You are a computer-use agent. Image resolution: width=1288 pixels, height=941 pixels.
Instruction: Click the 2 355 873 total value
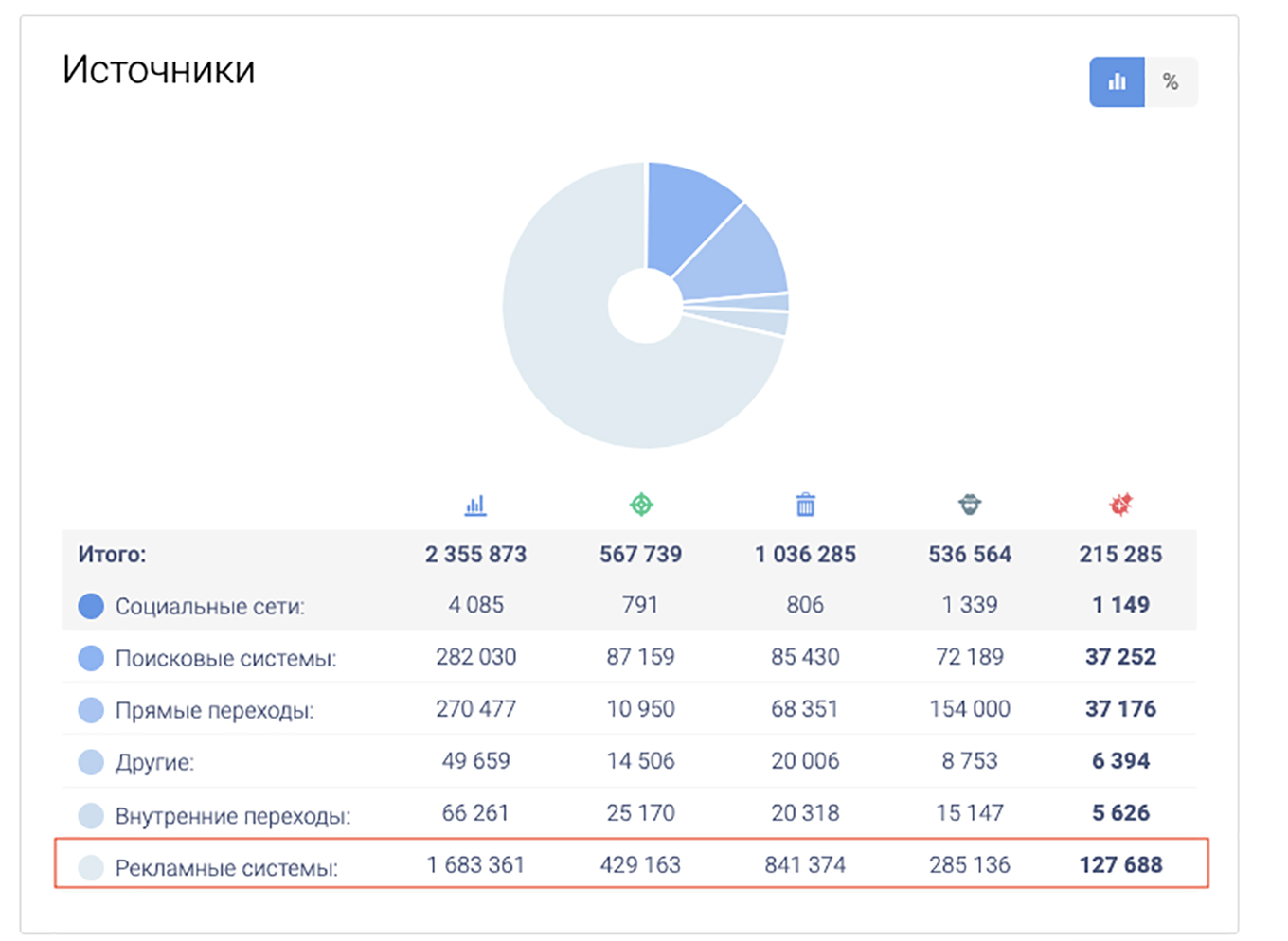475,555
